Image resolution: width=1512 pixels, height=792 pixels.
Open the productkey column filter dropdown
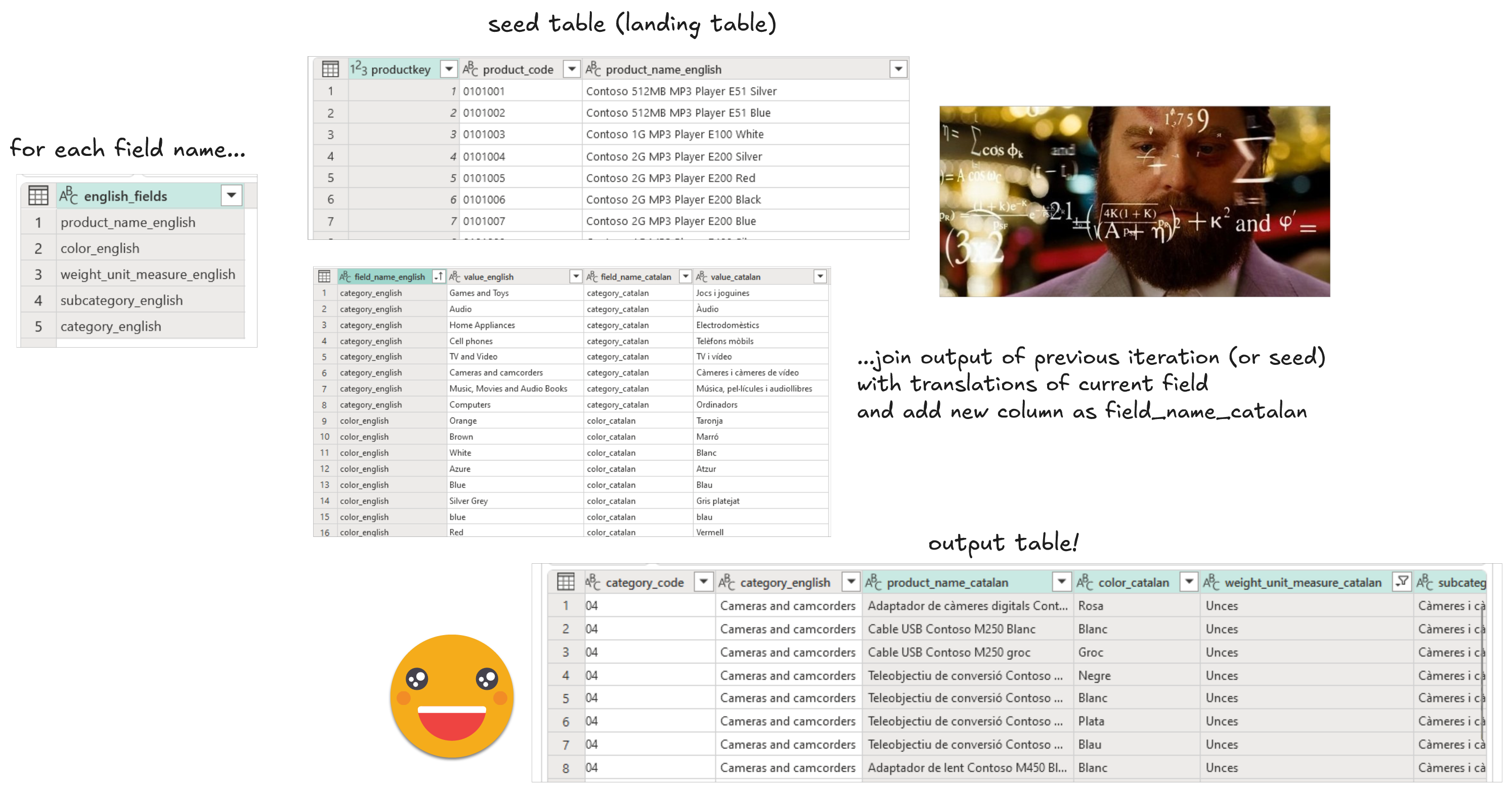448,69
